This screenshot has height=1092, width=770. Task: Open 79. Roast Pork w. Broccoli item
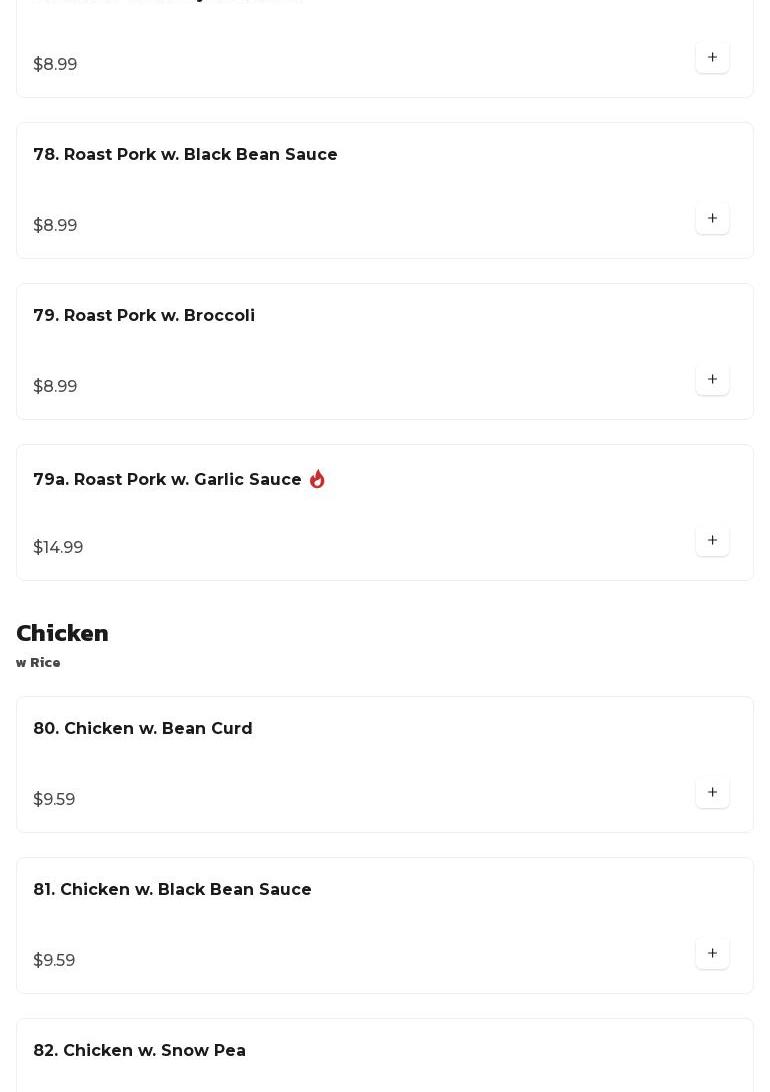click(144, 315)
